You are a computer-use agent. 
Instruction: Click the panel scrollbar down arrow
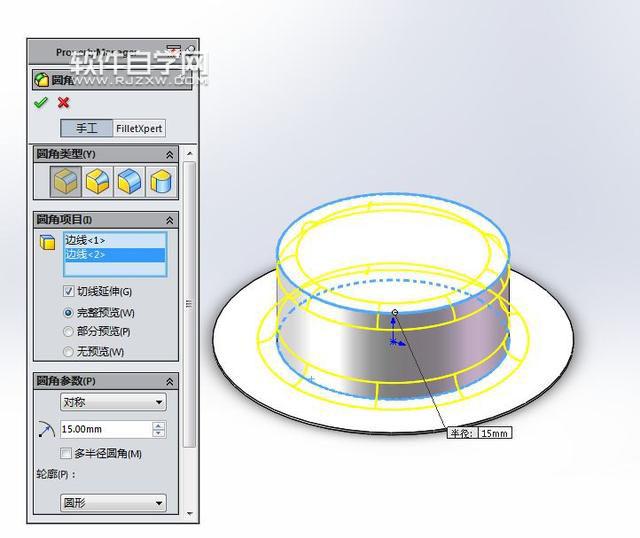point(189,514)
